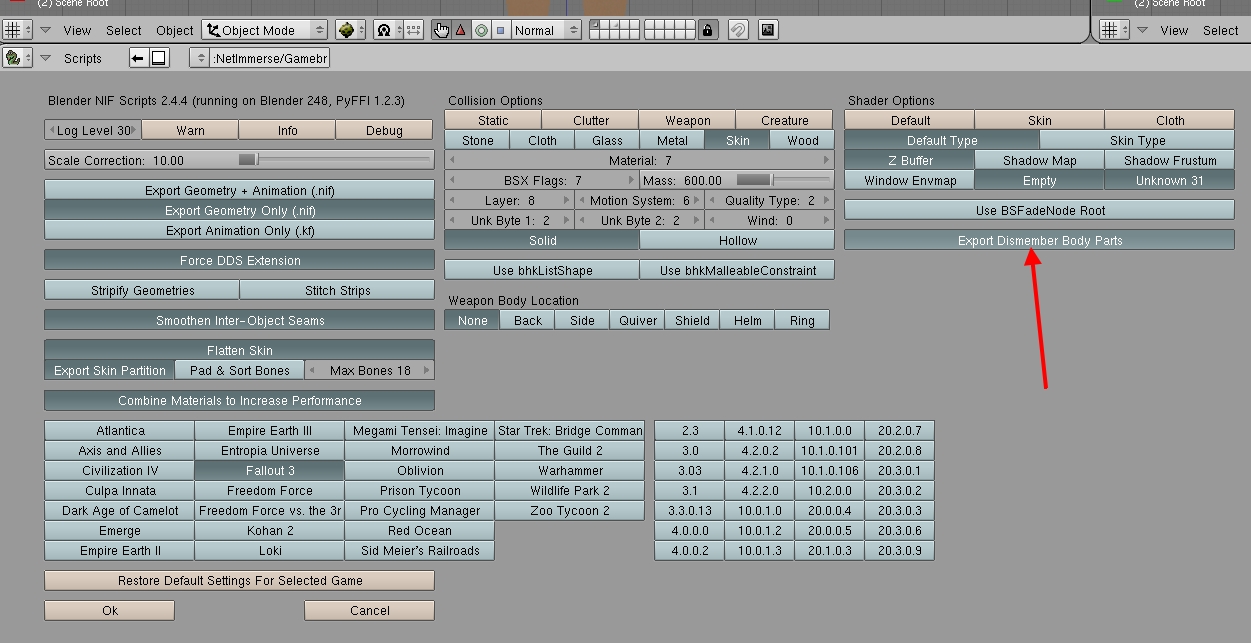Select Quiver weapon body location

tap(638, 320)
